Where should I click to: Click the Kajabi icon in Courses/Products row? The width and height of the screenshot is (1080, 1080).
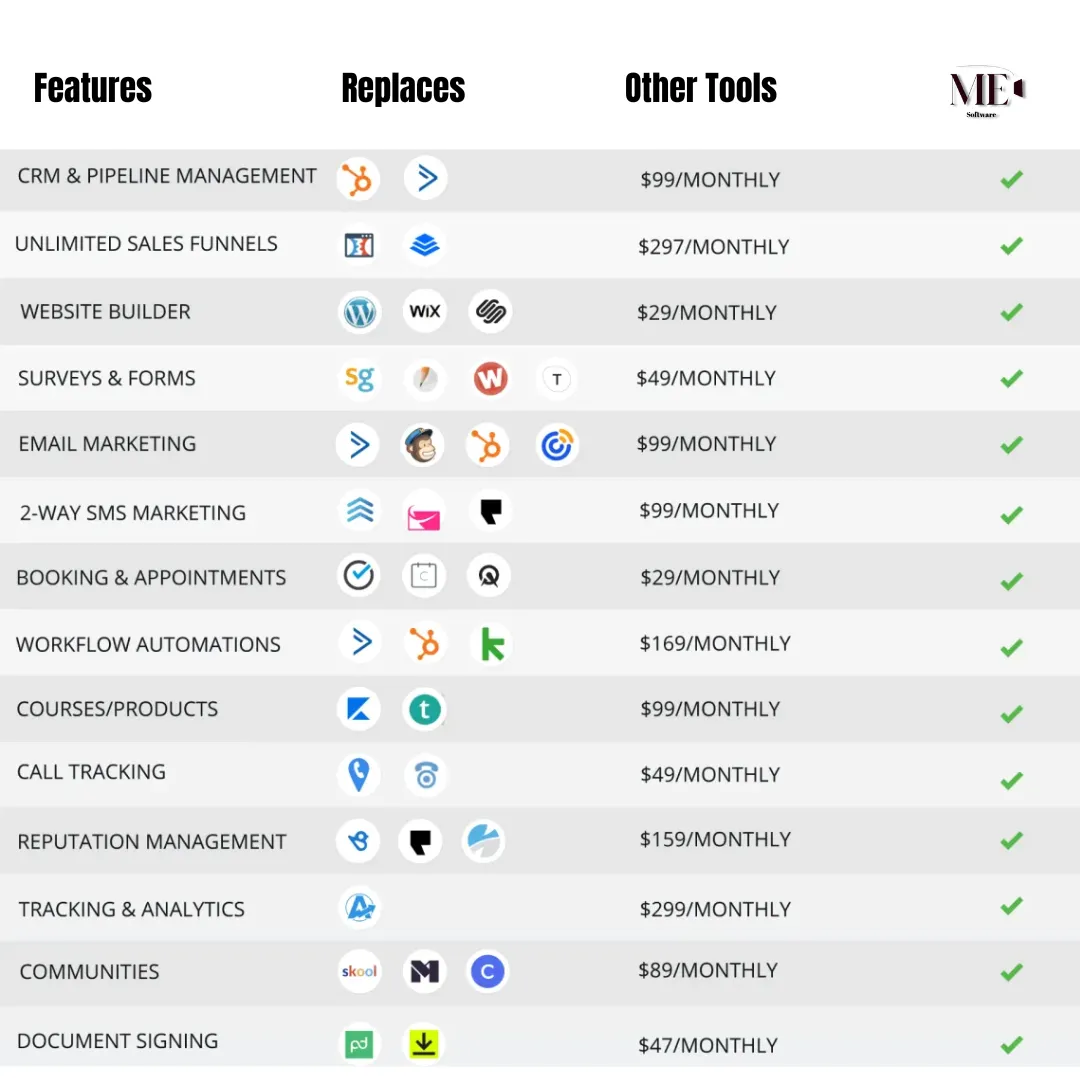click(358, 709)
